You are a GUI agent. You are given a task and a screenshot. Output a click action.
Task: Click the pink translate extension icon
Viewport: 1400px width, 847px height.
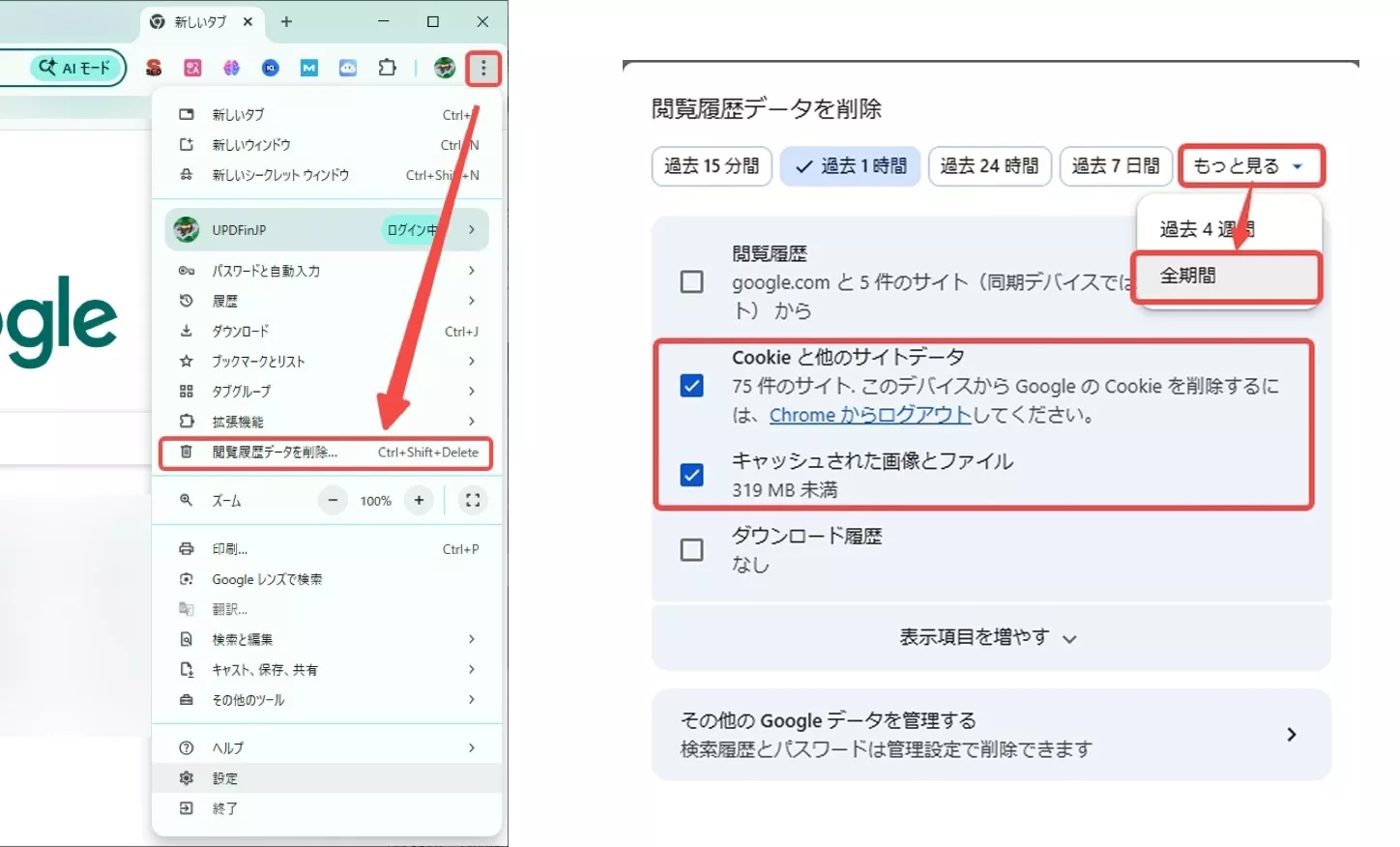pos(192,68)
